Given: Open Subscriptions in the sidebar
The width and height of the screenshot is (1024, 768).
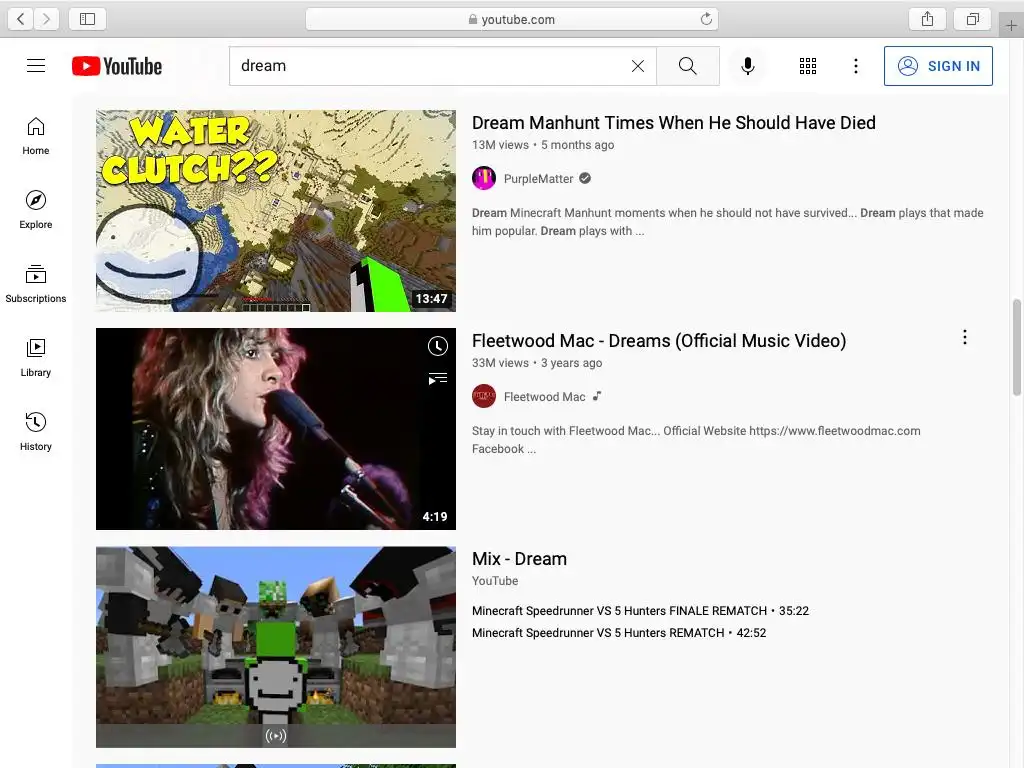Looking at the screenshot, I should 36,284.
